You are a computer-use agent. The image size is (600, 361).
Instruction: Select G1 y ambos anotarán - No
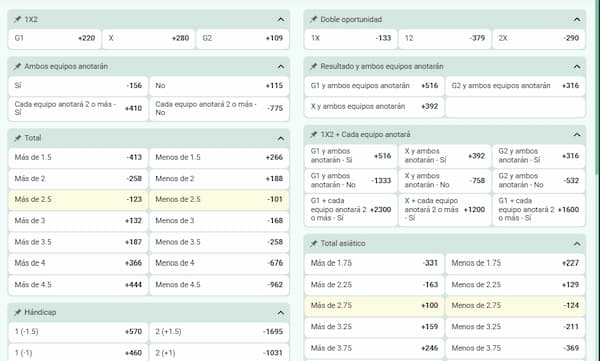(351, 181)
